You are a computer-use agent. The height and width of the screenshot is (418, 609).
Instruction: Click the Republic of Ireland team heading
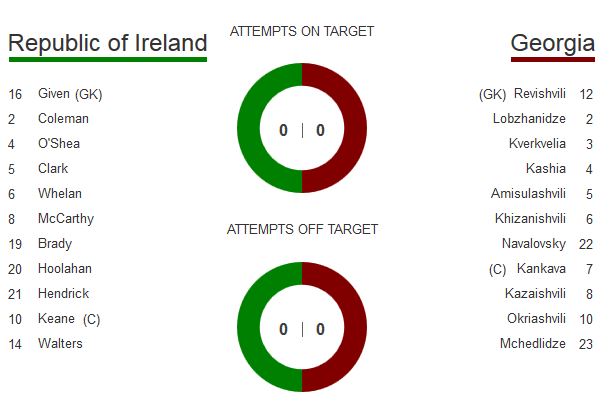coord(107,43)
